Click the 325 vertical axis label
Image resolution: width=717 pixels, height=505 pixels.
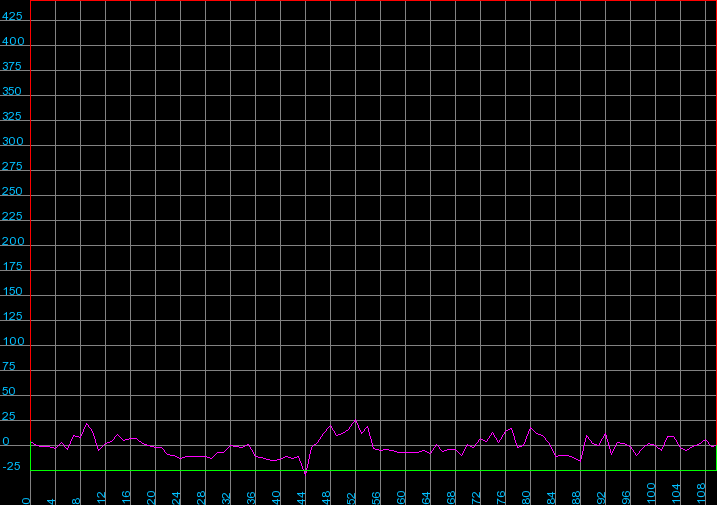(x=12, y=116)
